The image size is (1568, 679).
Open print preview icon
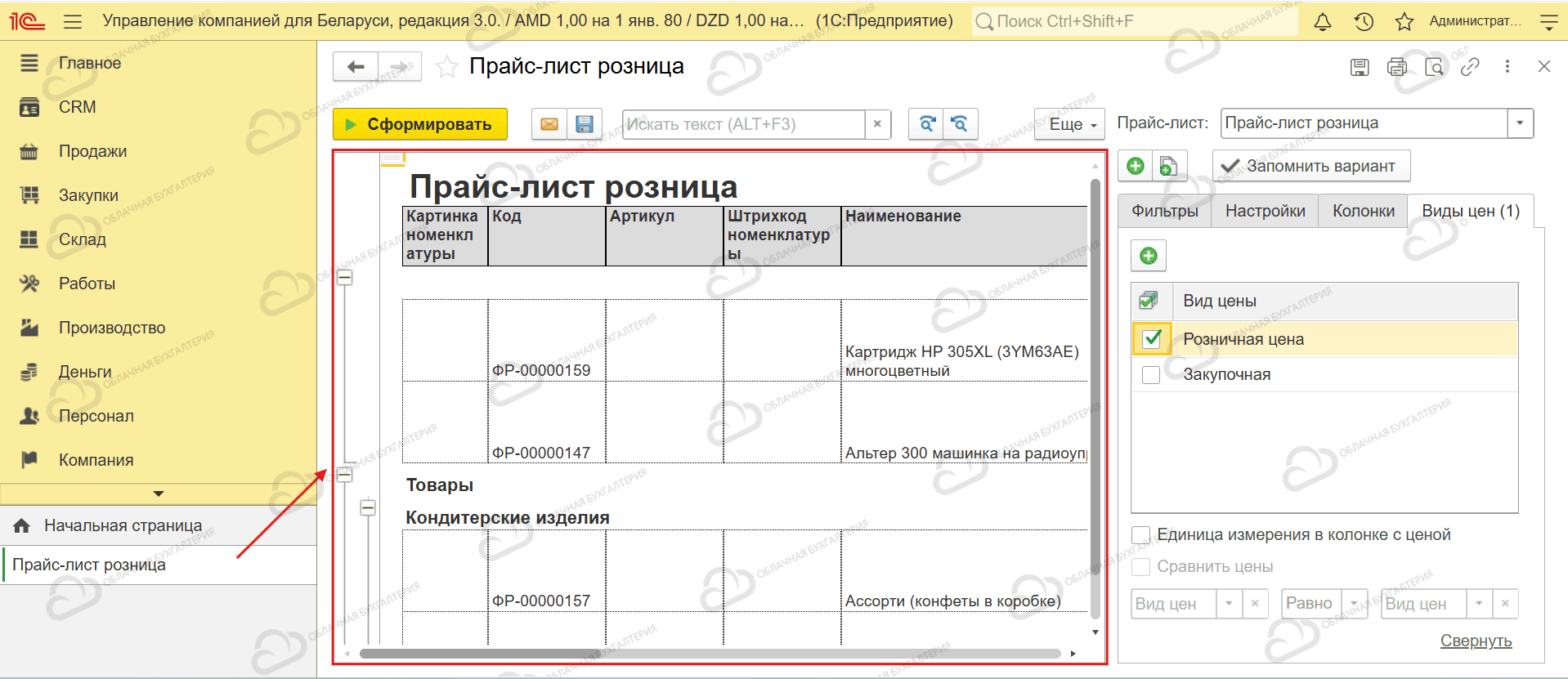point(1434,67)
